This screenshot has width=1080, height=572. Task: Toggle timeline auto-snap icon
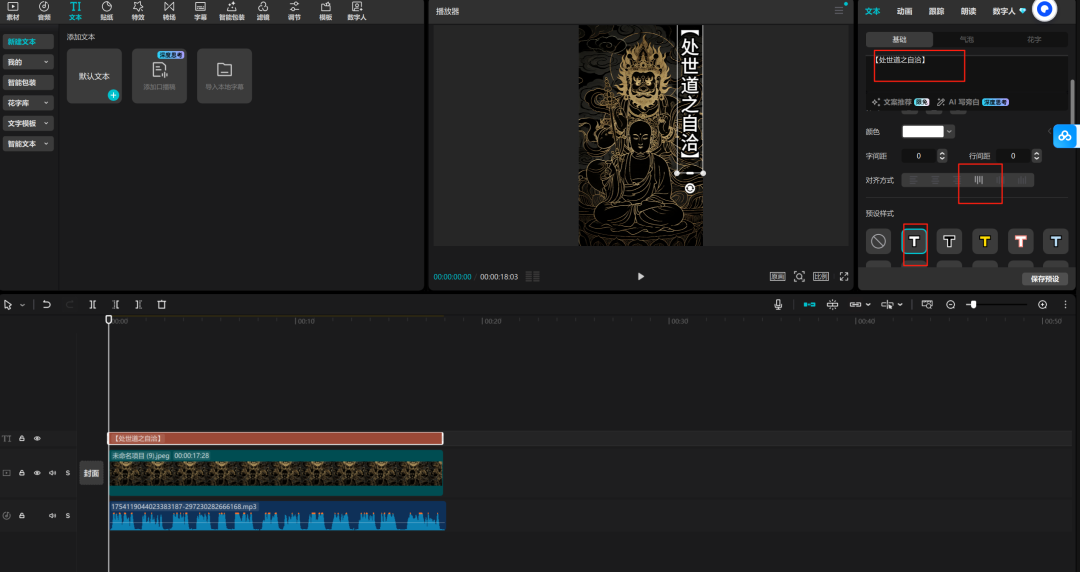point(832,305)
